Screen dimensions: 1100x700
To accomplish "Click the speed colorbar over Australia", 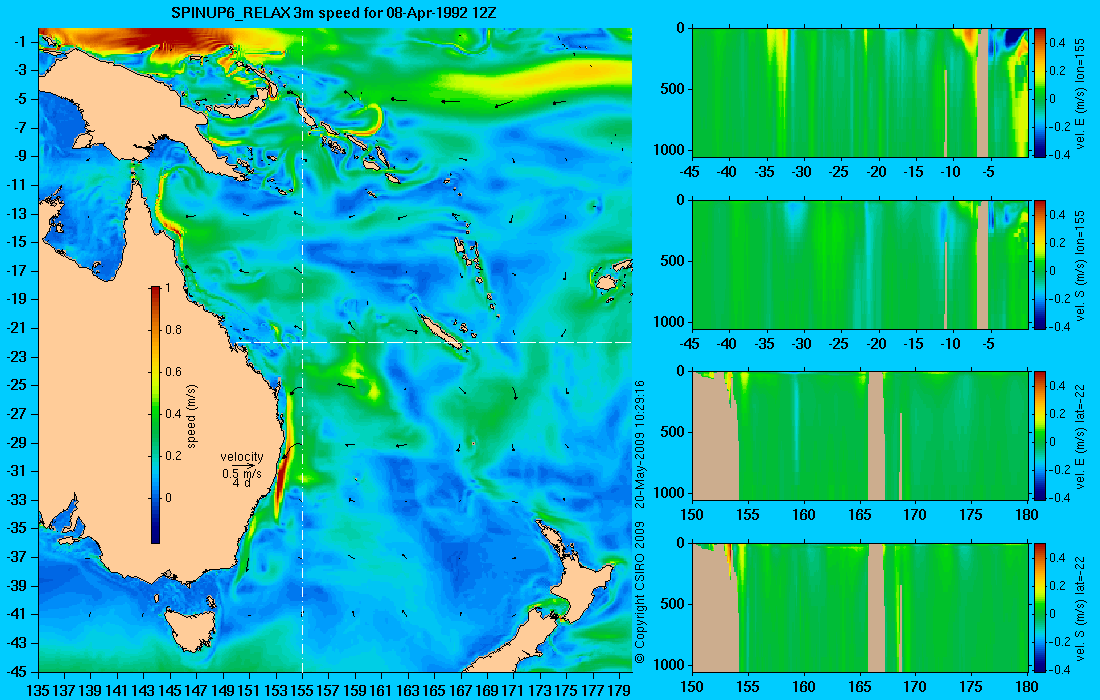I will (x=155, y=415).
